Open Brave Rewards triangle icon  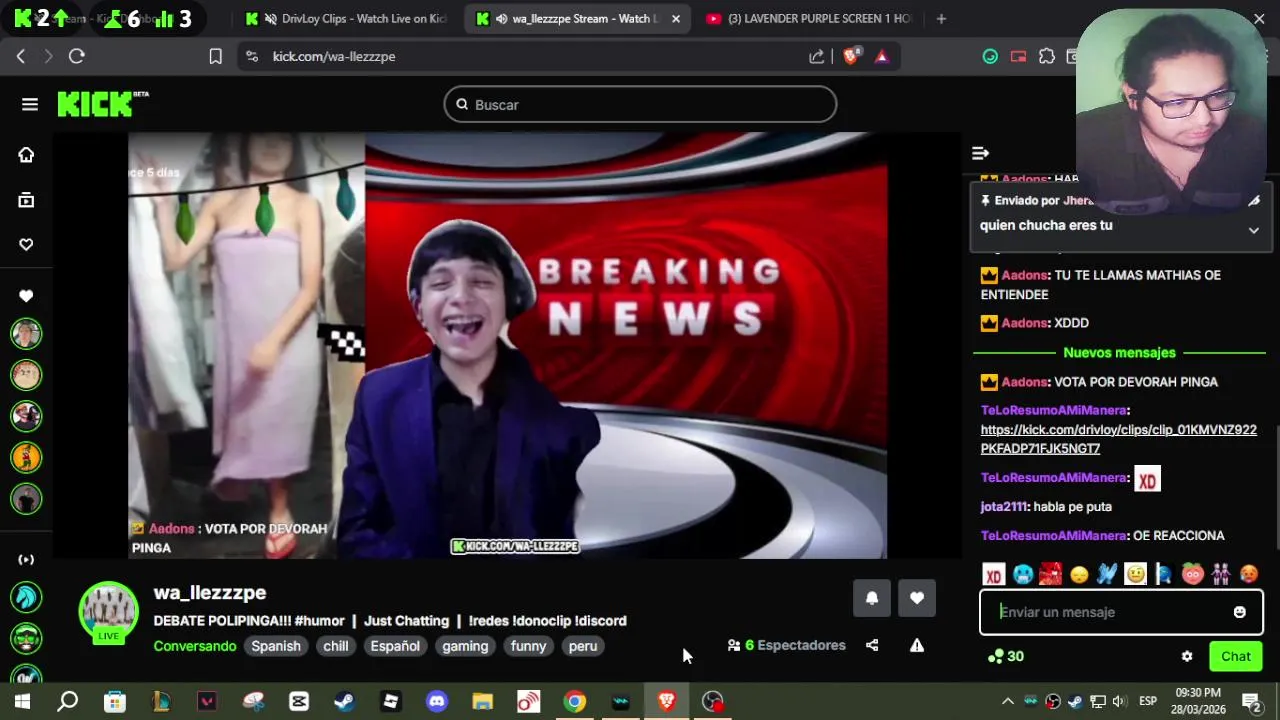(881, 56)
